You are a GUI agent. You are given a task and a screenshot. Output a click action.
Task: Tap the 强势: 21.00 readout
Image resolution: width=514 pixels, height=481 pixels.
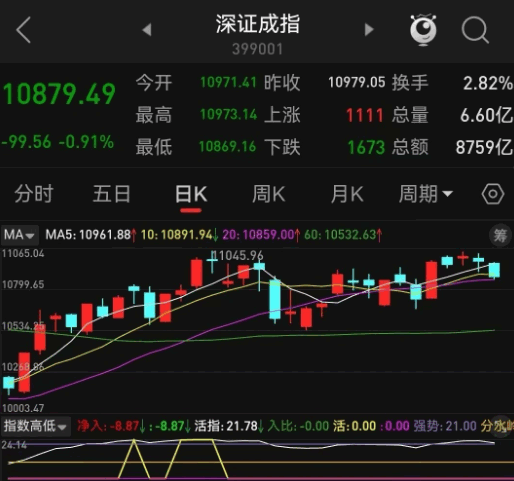pos(445,426)
